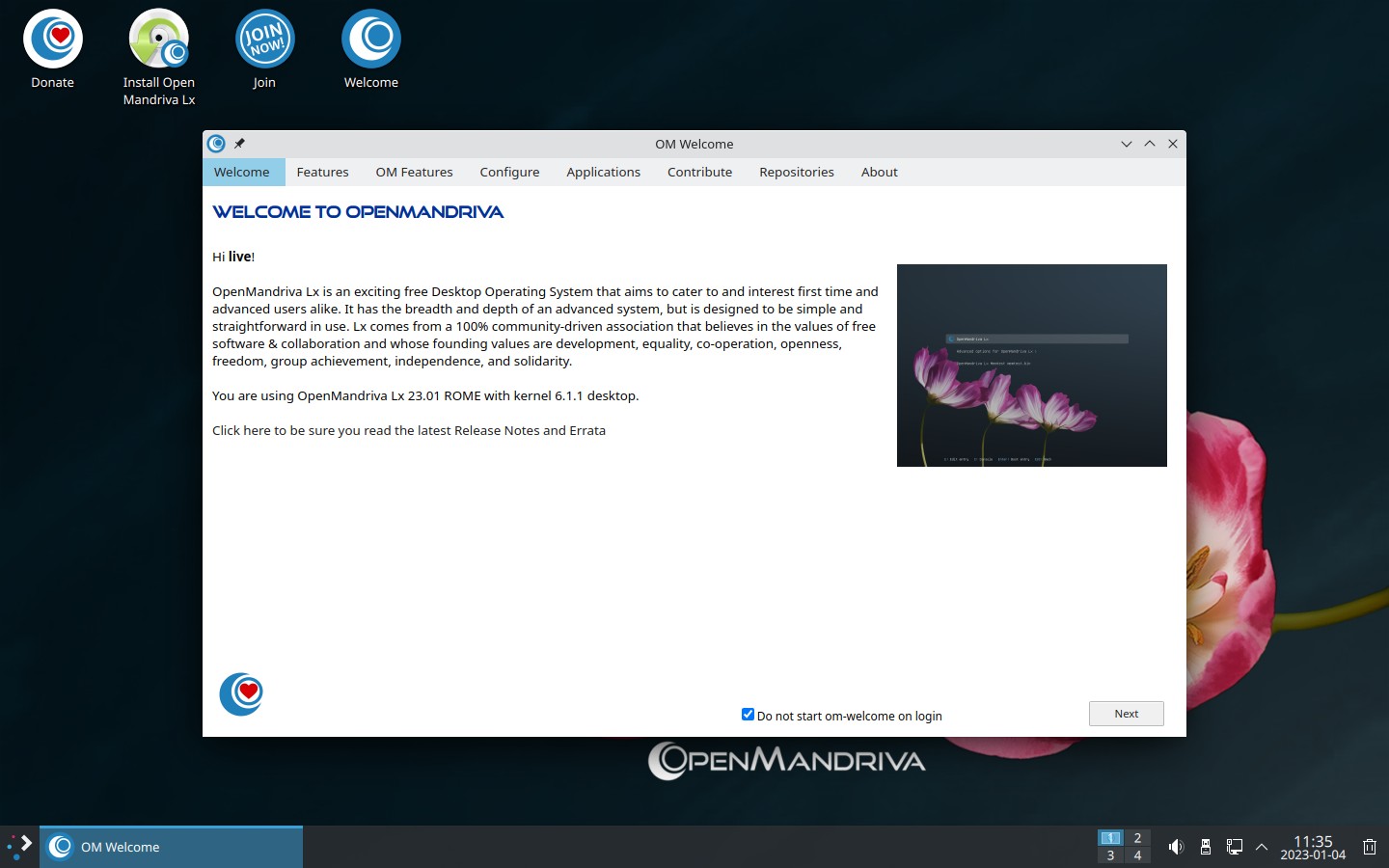Open the Donate desktop icon
This screenshot has width=1389, height=868.
tap(53, 50)
